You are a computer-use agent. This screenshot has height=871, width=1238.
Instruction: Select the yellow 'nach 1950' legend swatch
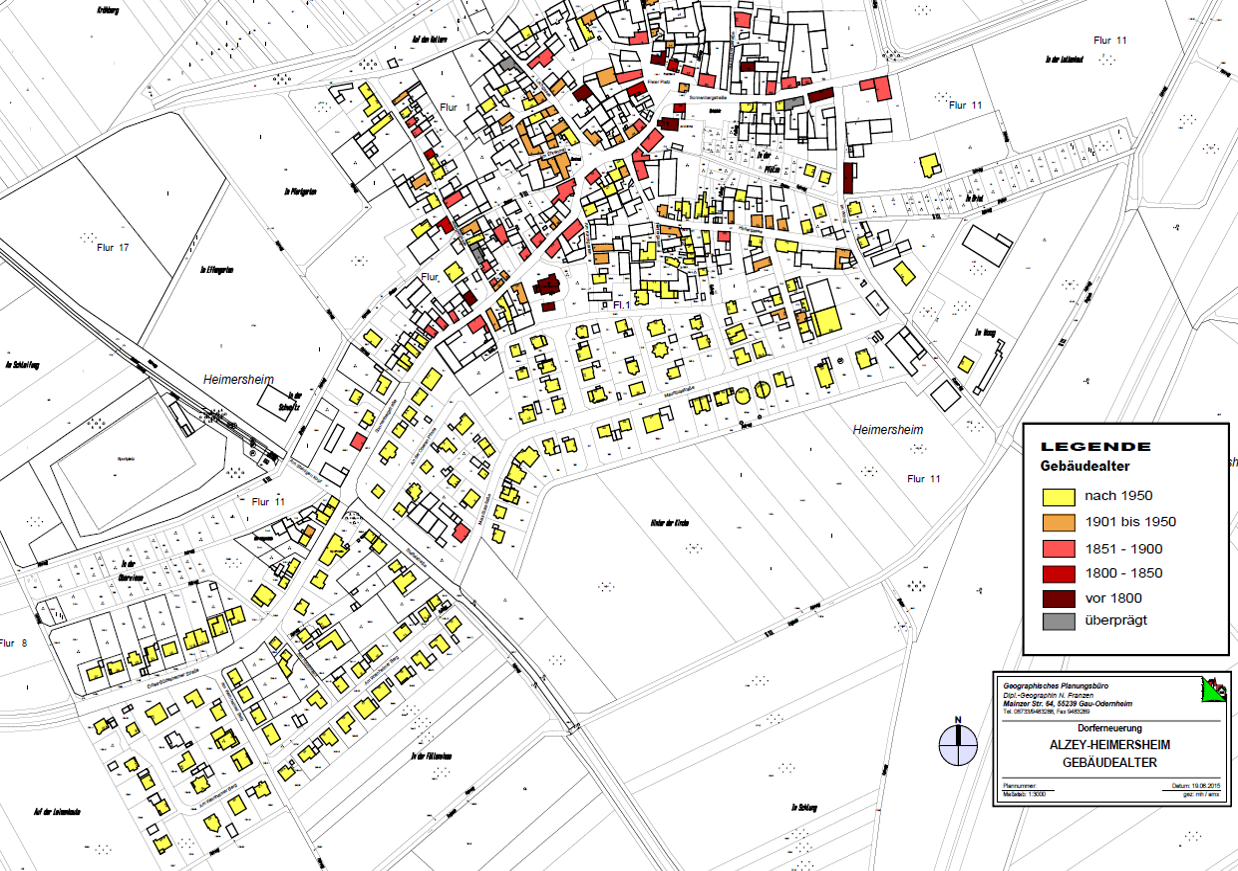tap(1058, 496)
